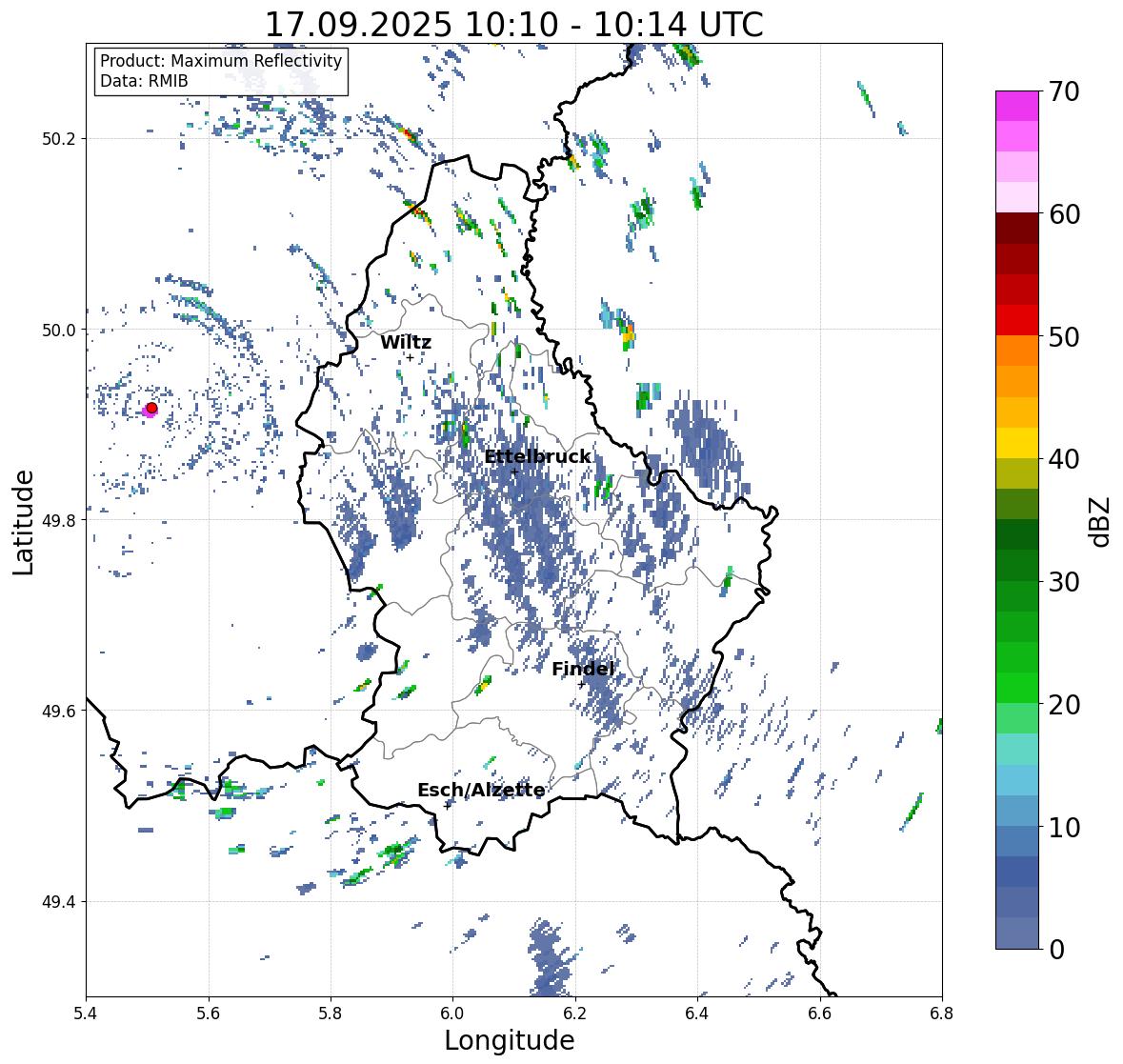Click the red radar location marker
The width and height of the screenshot is (1123, 1064).
tap(151, 408)
